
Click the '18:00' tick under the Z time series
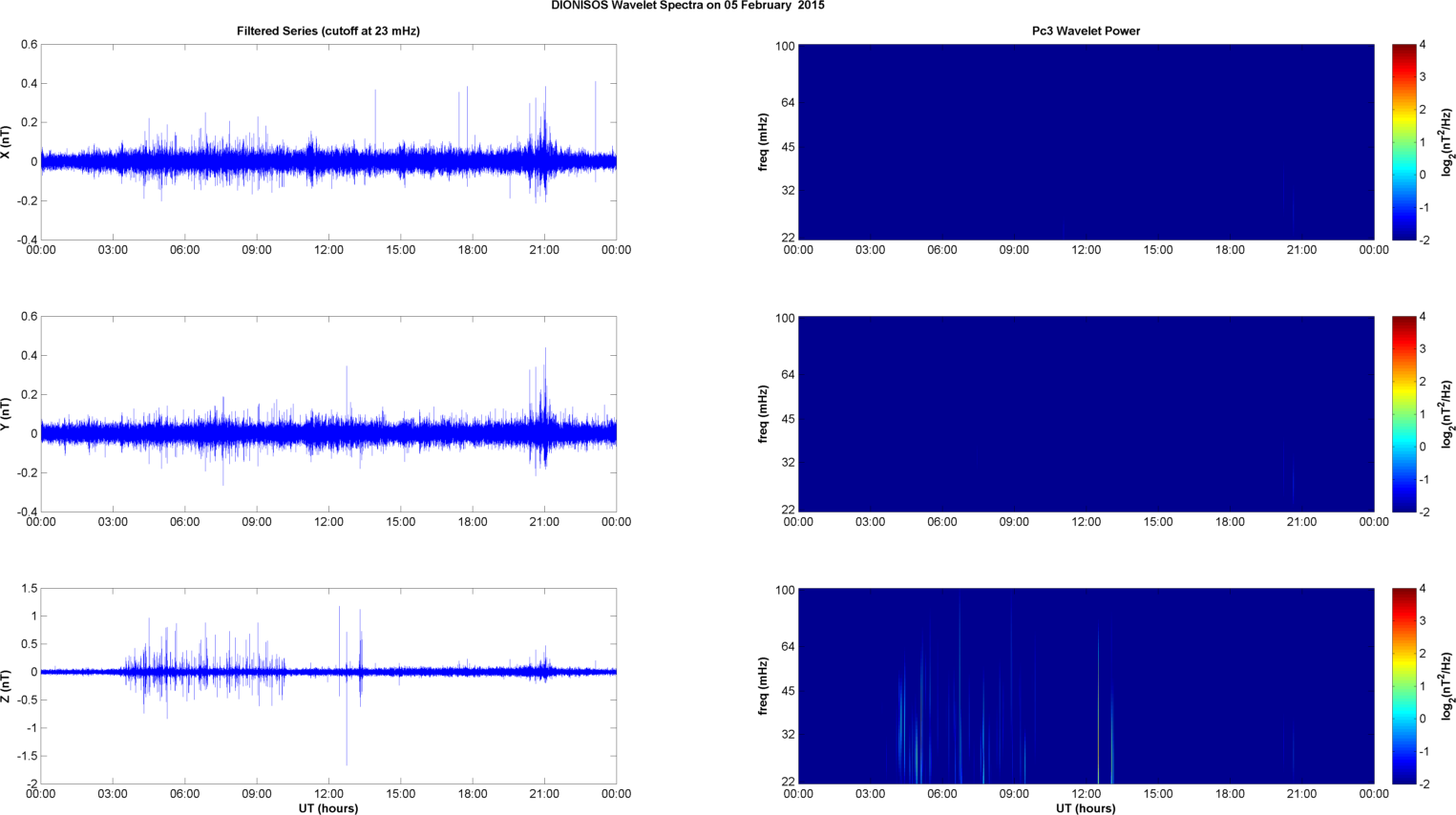pyautogui.click(x=473, y=794)
